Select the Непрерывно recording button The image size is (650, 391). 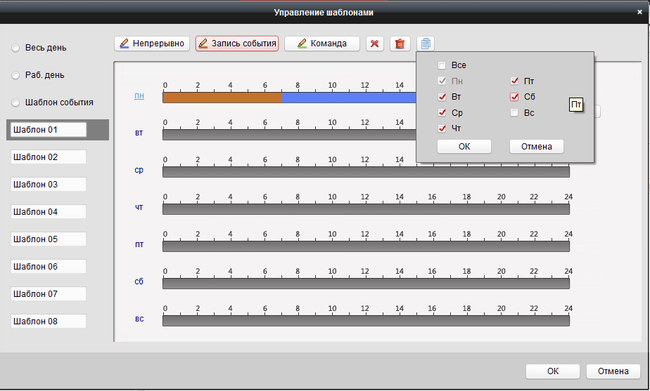[152, 44]
